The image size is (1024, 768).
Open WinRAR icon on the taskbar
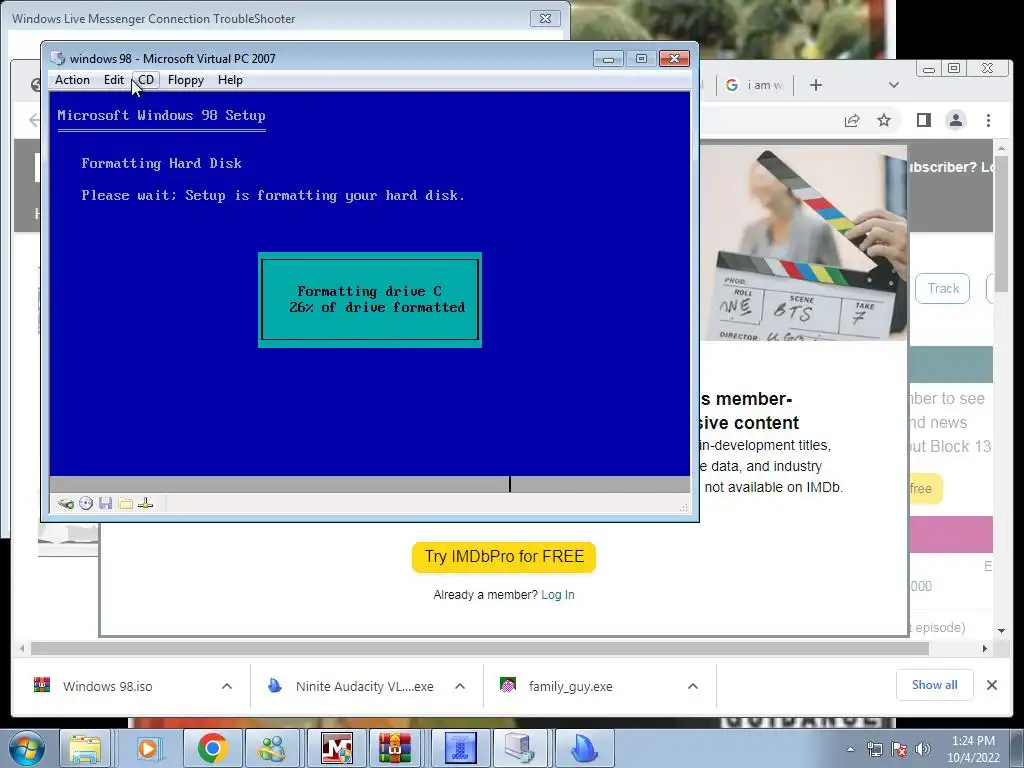pyautogui.click(x=396, y=748)
